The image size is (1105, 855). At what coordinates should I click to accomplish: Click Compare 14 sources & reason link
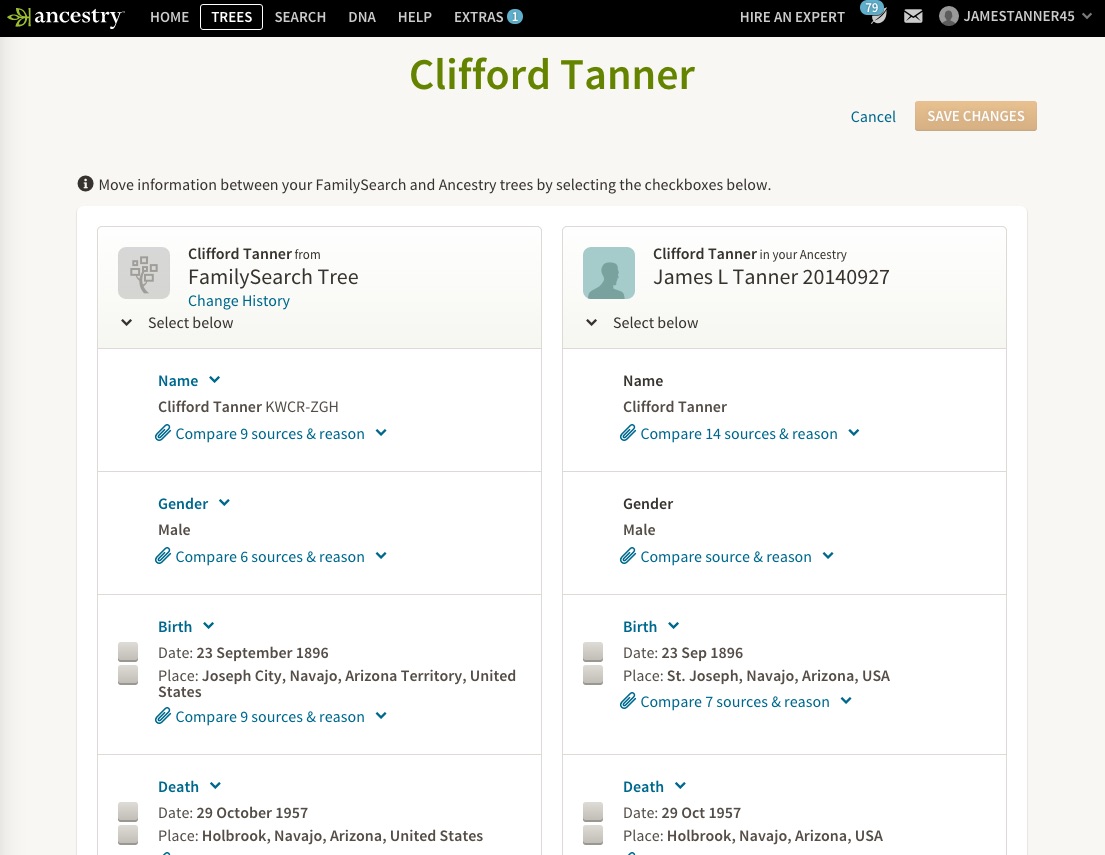tap(739, 433)
